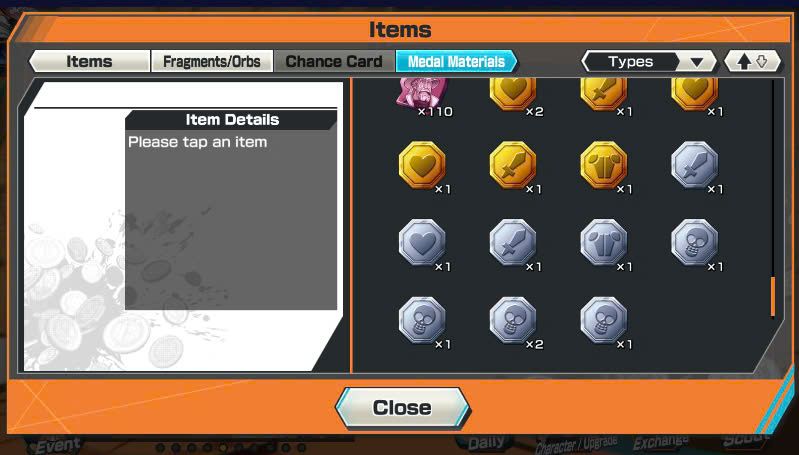
Task: Select the Medal Materials tab
Action: (x=456, y=61)
